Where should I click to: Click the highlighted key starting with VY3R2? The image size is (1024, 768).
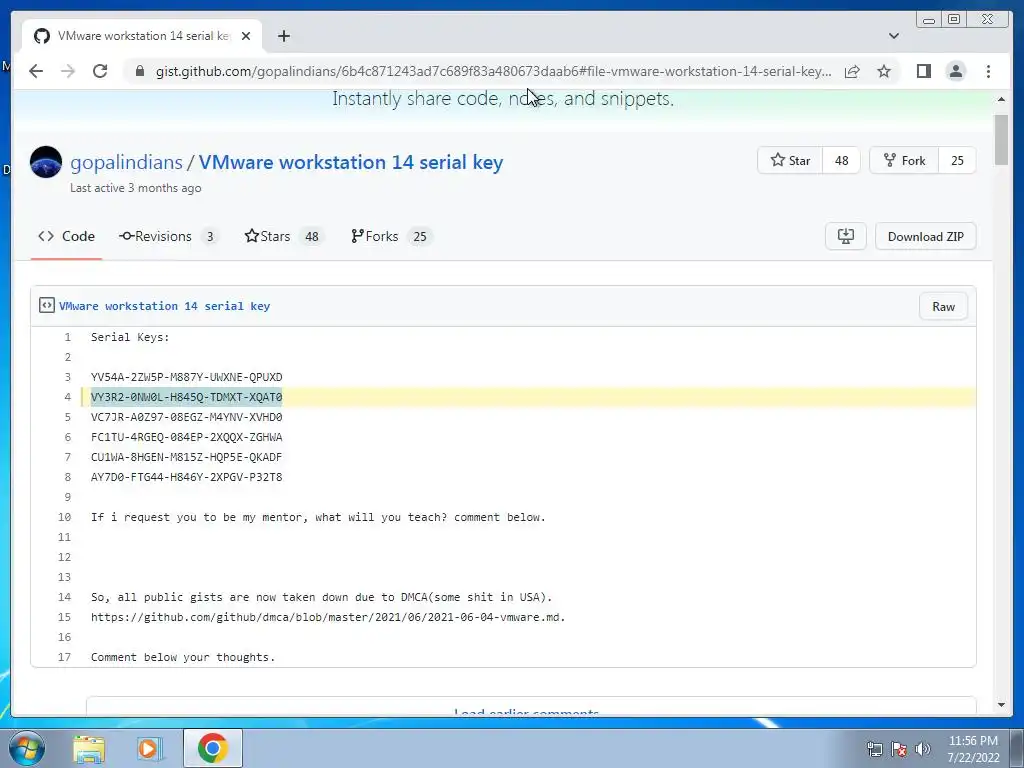tap(186, 397)
